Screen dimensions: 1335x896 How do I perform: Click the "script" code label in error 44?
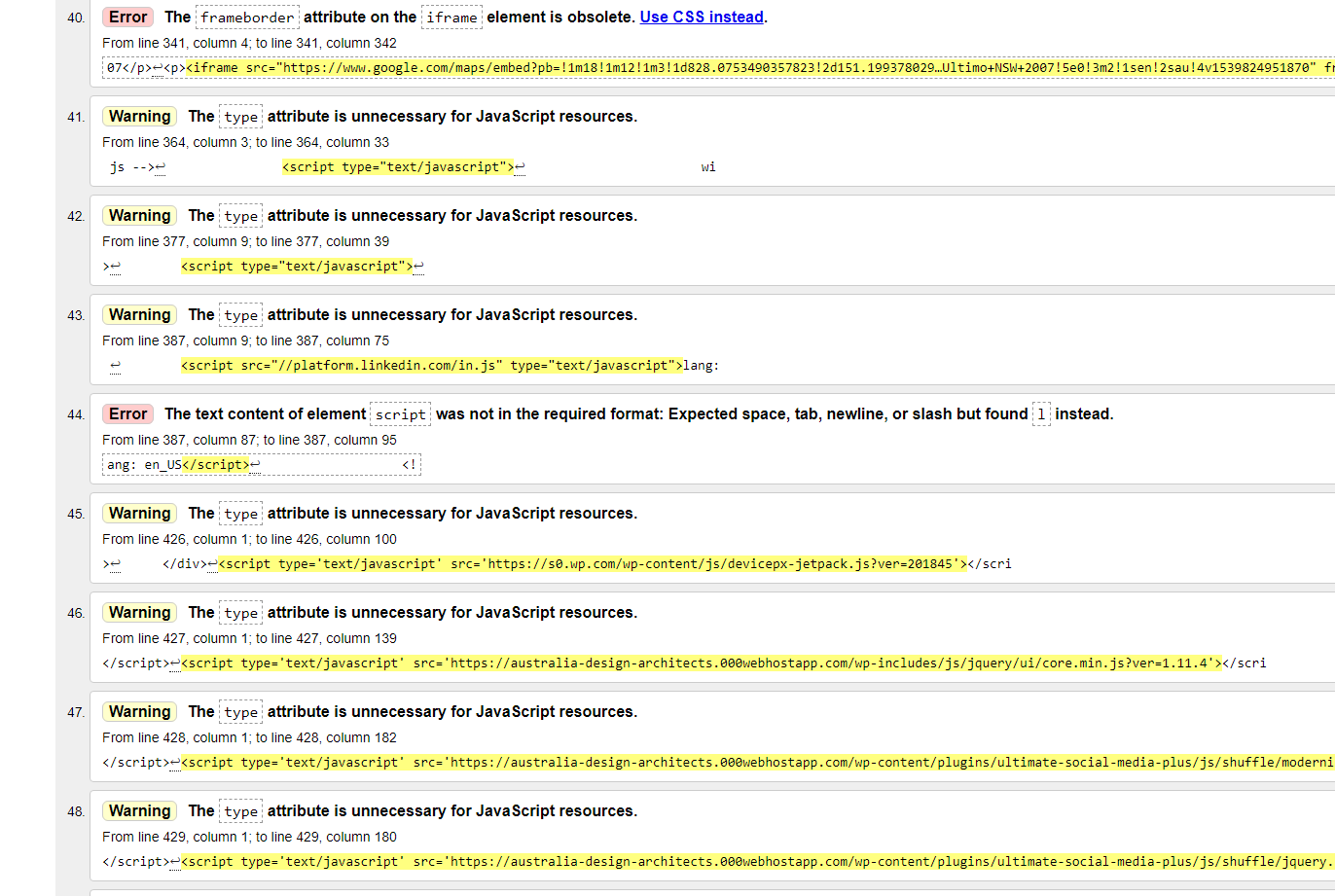click(x=400, y=414)
